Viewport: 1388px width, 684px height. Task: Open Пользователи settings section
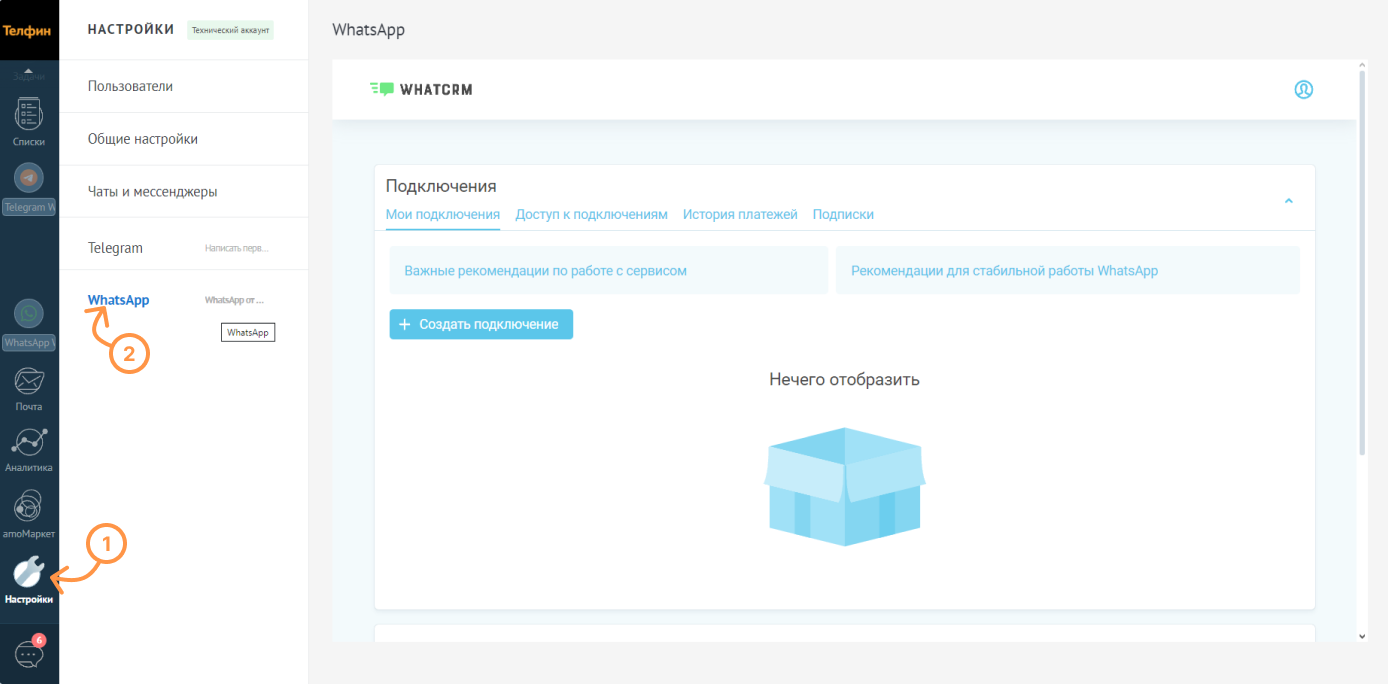point(183,86)
